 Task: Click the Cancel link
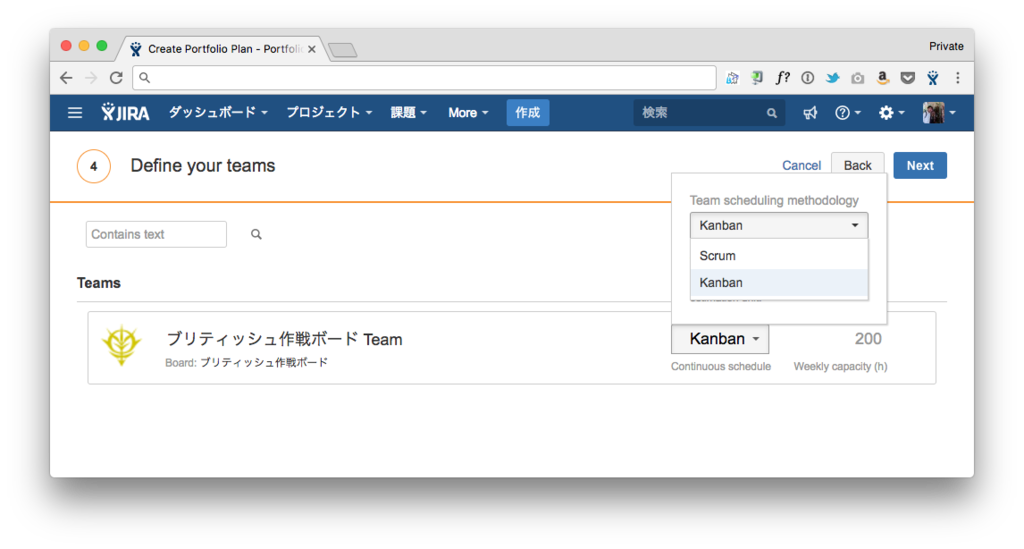(801, 166)
